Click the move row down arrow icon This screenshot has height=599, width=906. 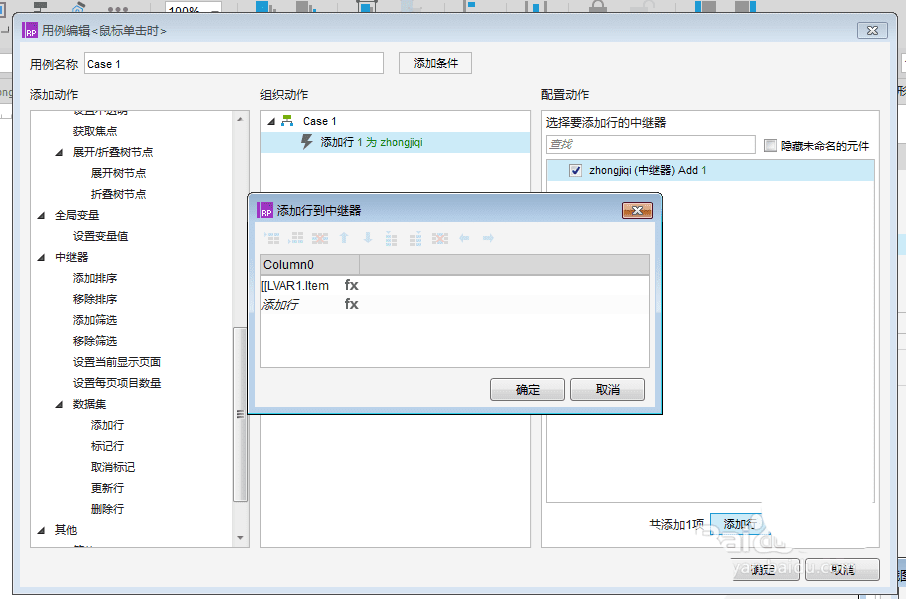pyautogui.click(x=368, y=238)
